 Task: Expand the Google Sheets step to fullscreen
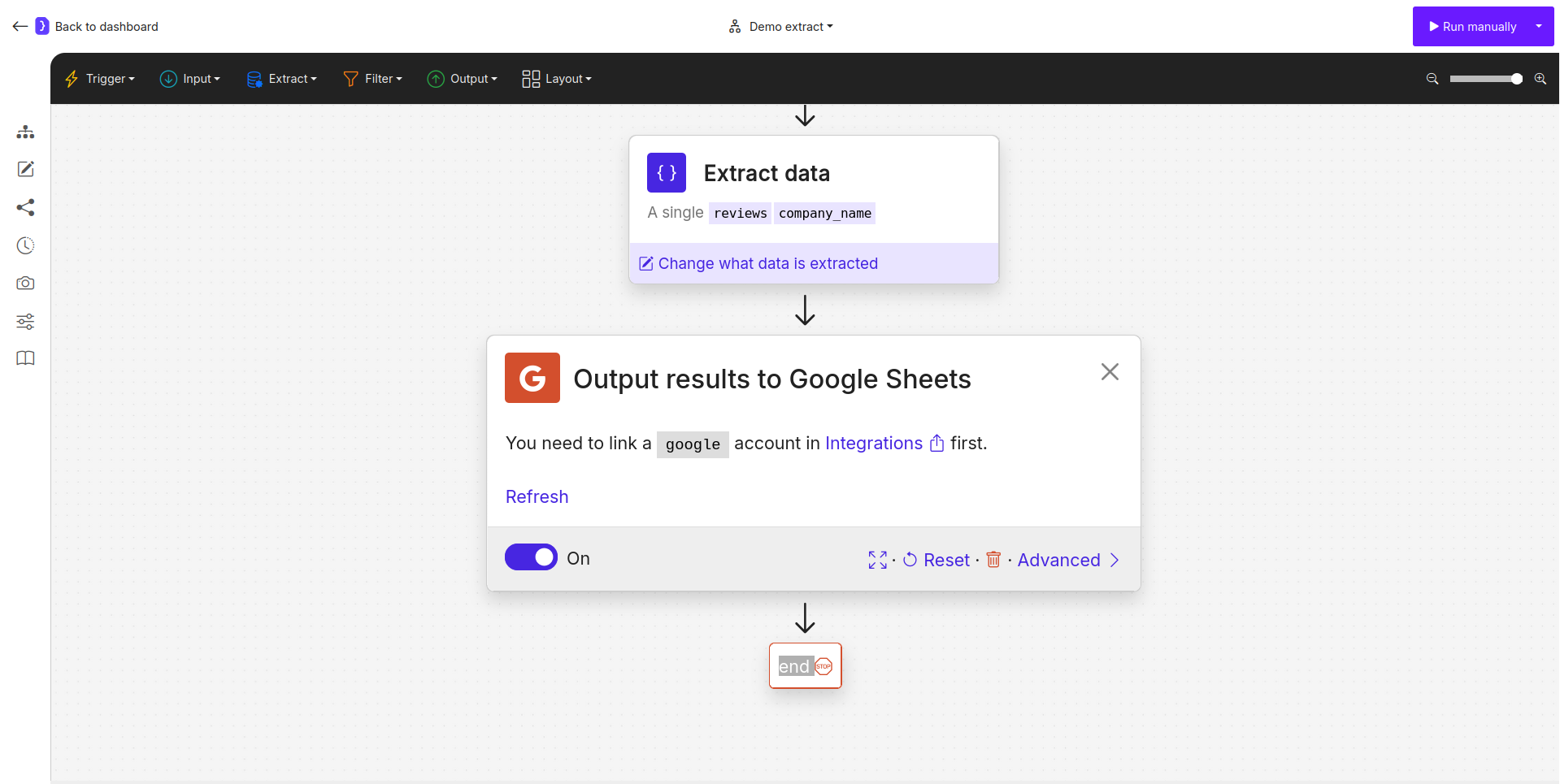tap(877, 560)
